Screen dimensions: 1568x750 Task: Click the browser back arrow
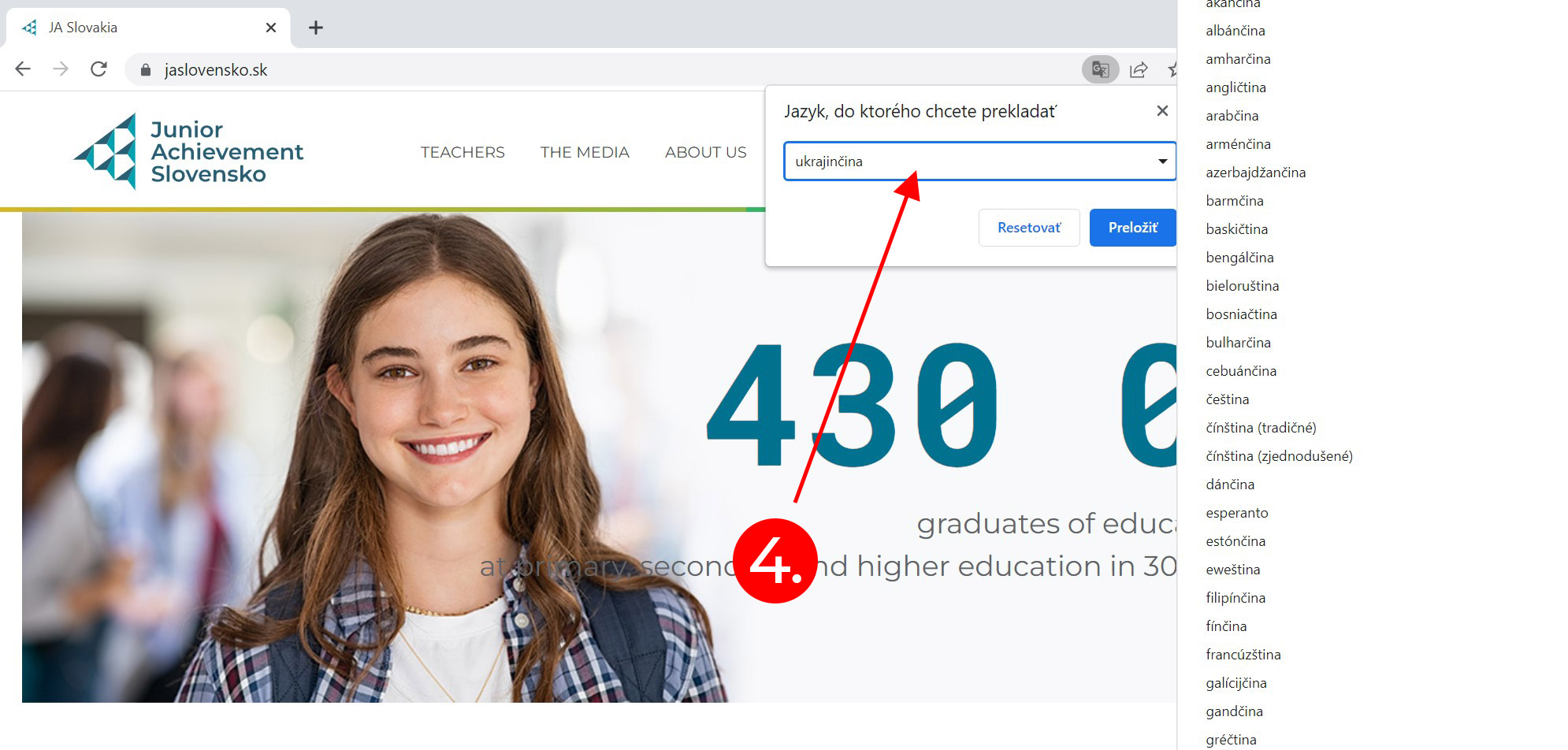(x=23, y=69)
